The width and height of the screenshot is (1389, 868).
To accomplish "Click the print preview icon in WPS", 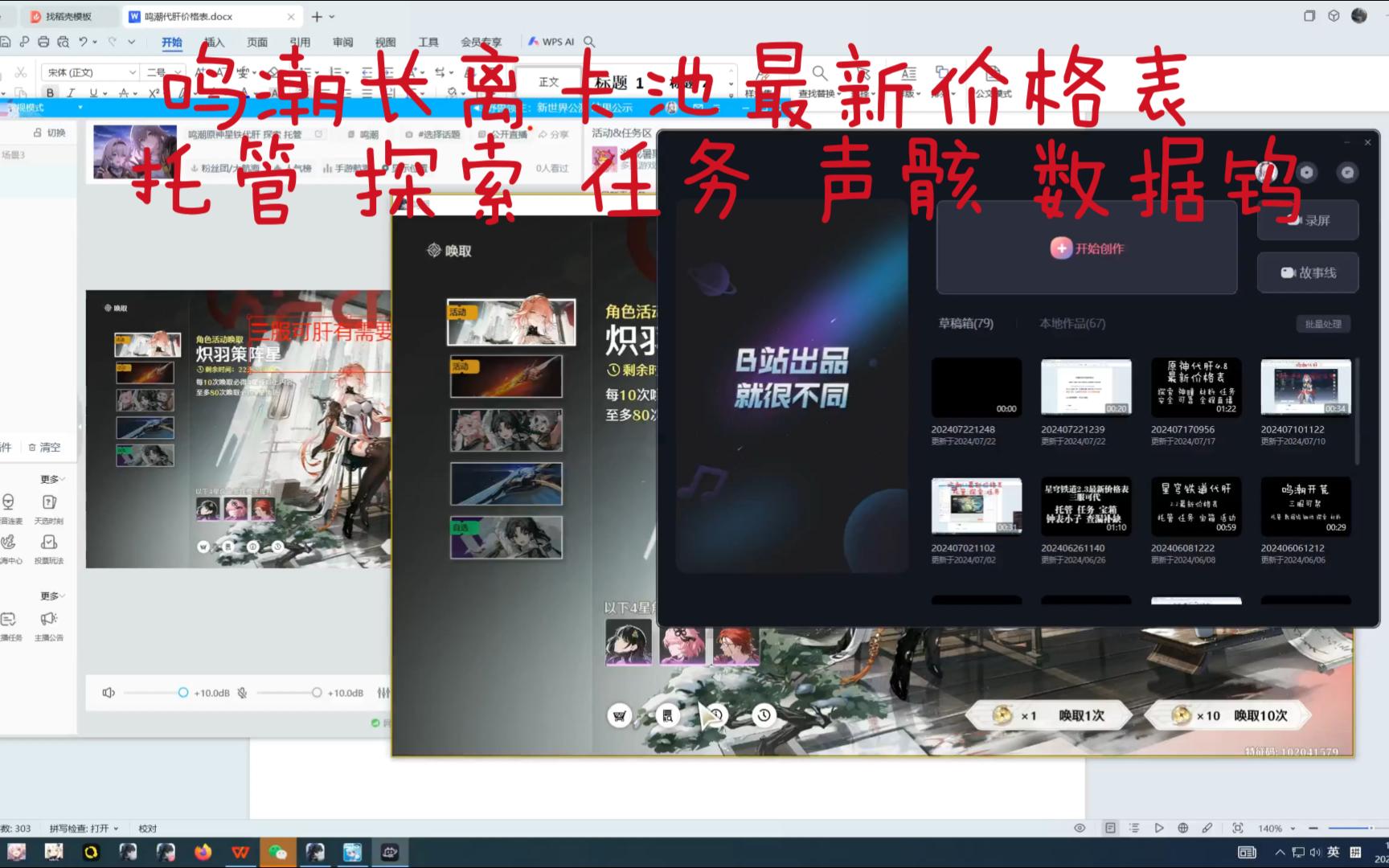I will [63, 42].
